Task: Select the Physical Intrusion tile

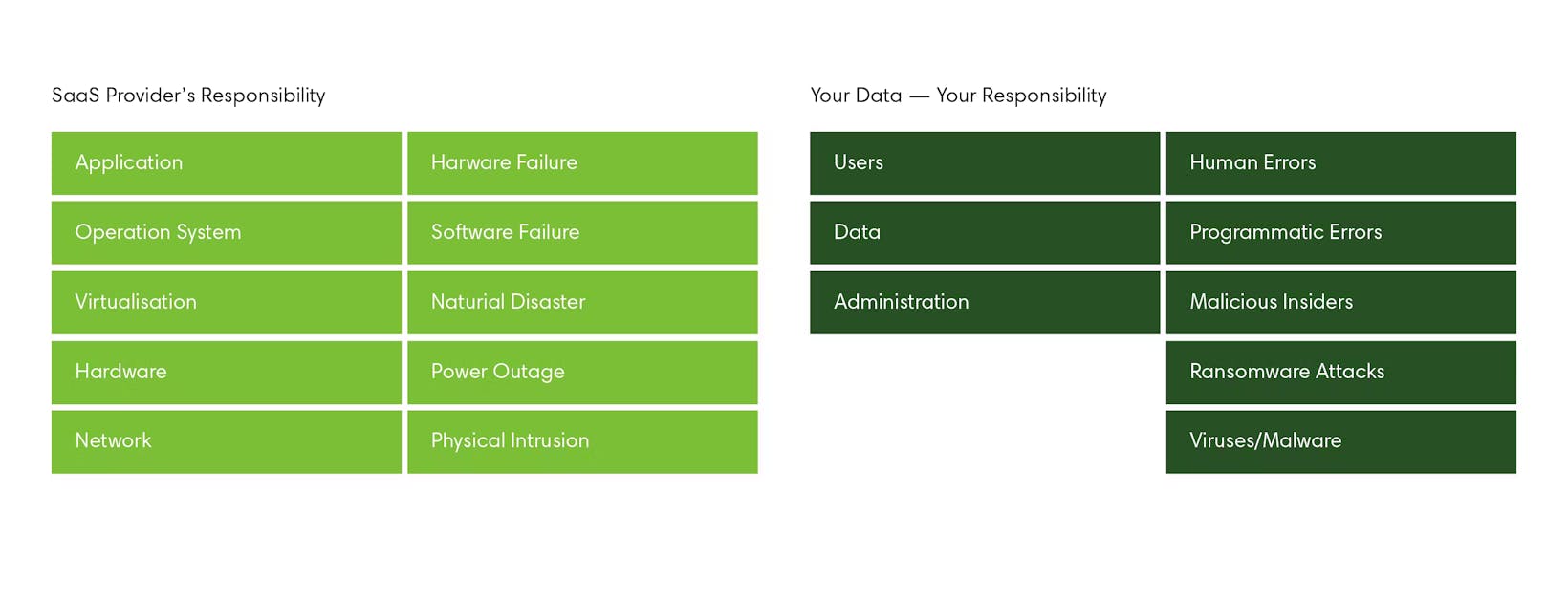Action: click(x=582, y=441)
